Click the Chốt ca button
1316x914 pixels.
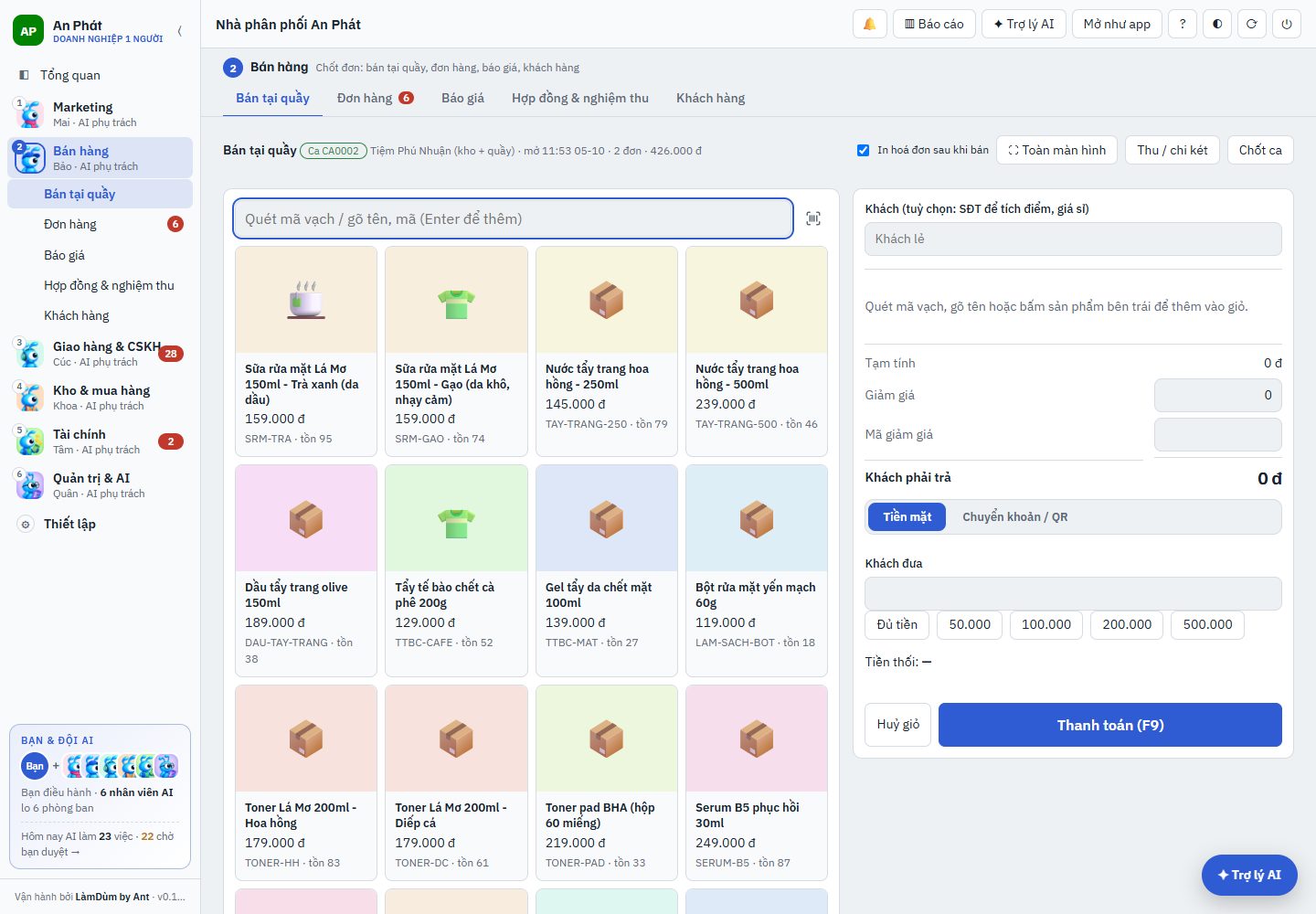click(x=1260, y=150)
